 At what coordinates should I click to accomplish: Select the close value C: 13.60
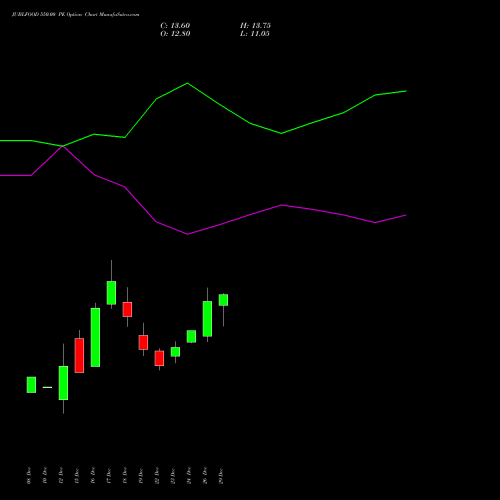(x=175, y=26)
